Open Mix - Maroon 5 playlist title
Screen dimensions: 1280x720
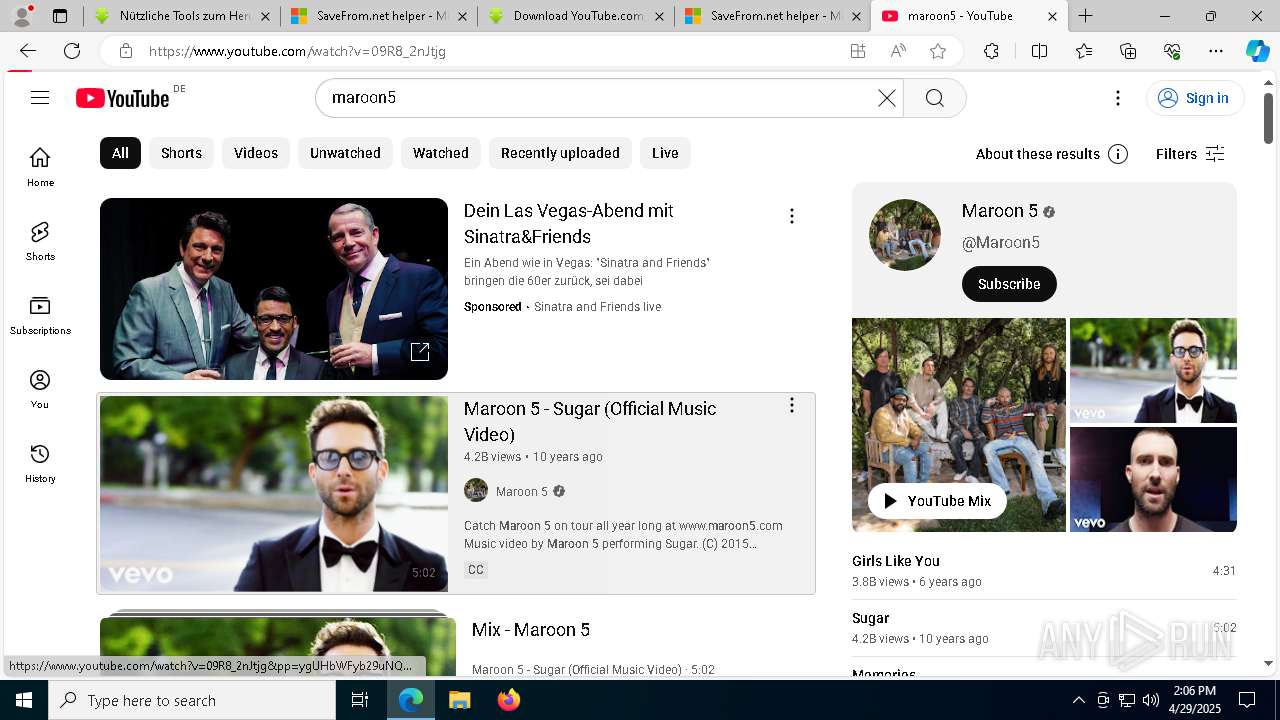[531, 630]
